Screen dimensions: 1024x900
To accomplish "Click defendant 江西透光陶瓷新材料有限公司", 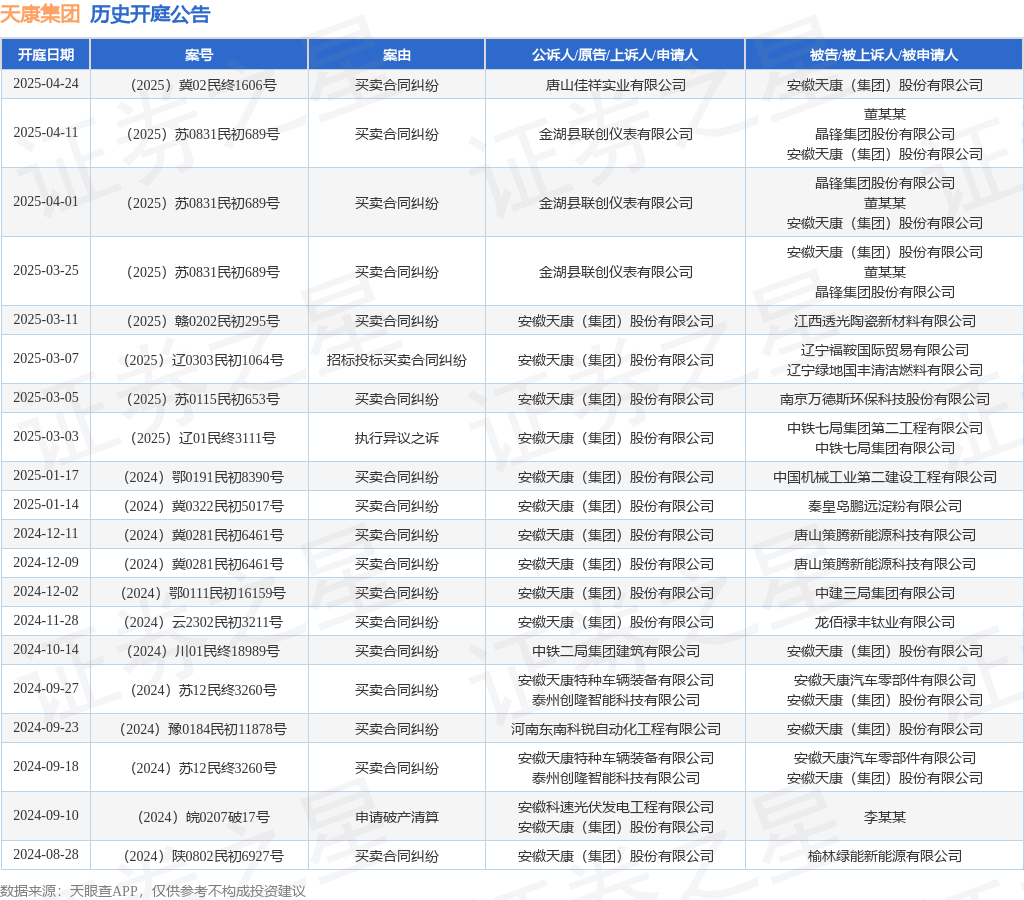I will tap(884, 321).
